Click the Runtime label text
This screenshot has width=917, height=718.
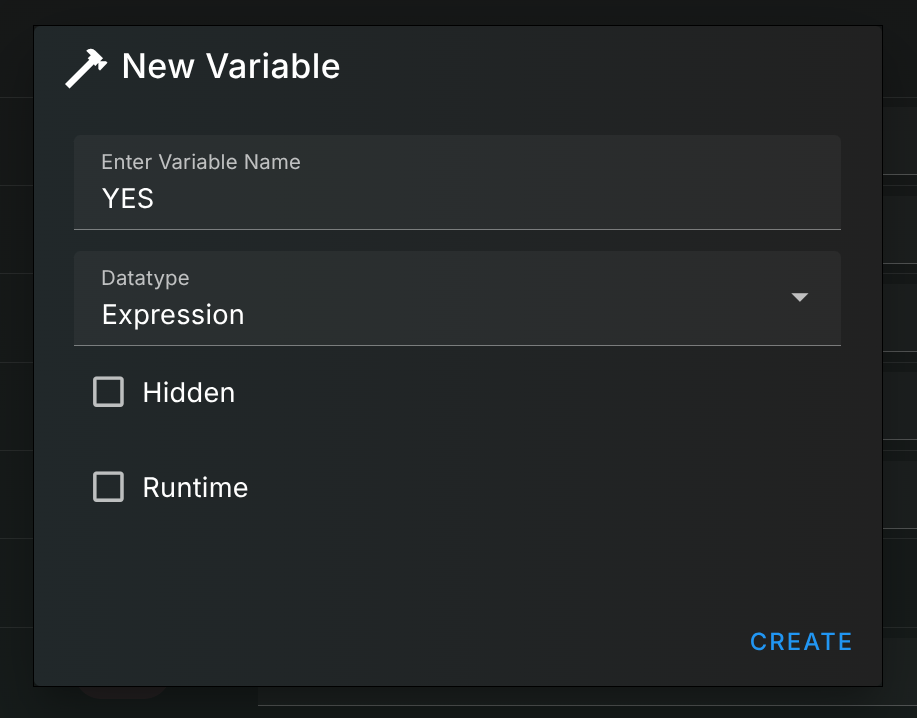click(195, 488)
